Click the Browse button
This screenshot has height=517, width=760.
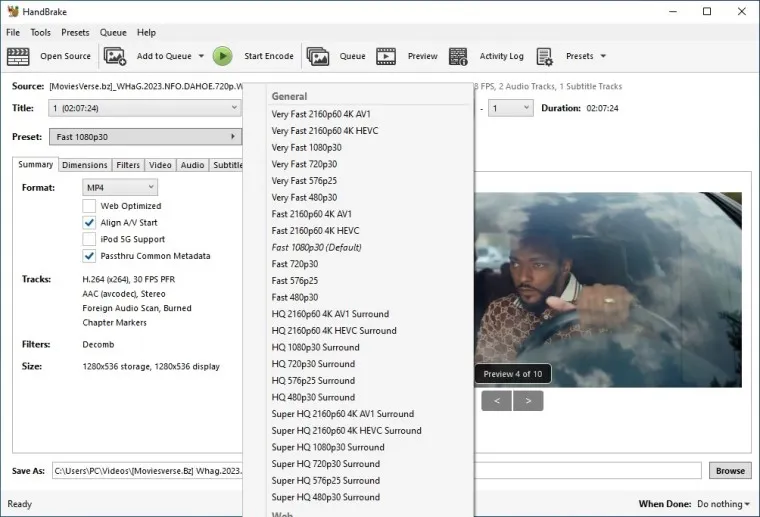tap(730, 470)
